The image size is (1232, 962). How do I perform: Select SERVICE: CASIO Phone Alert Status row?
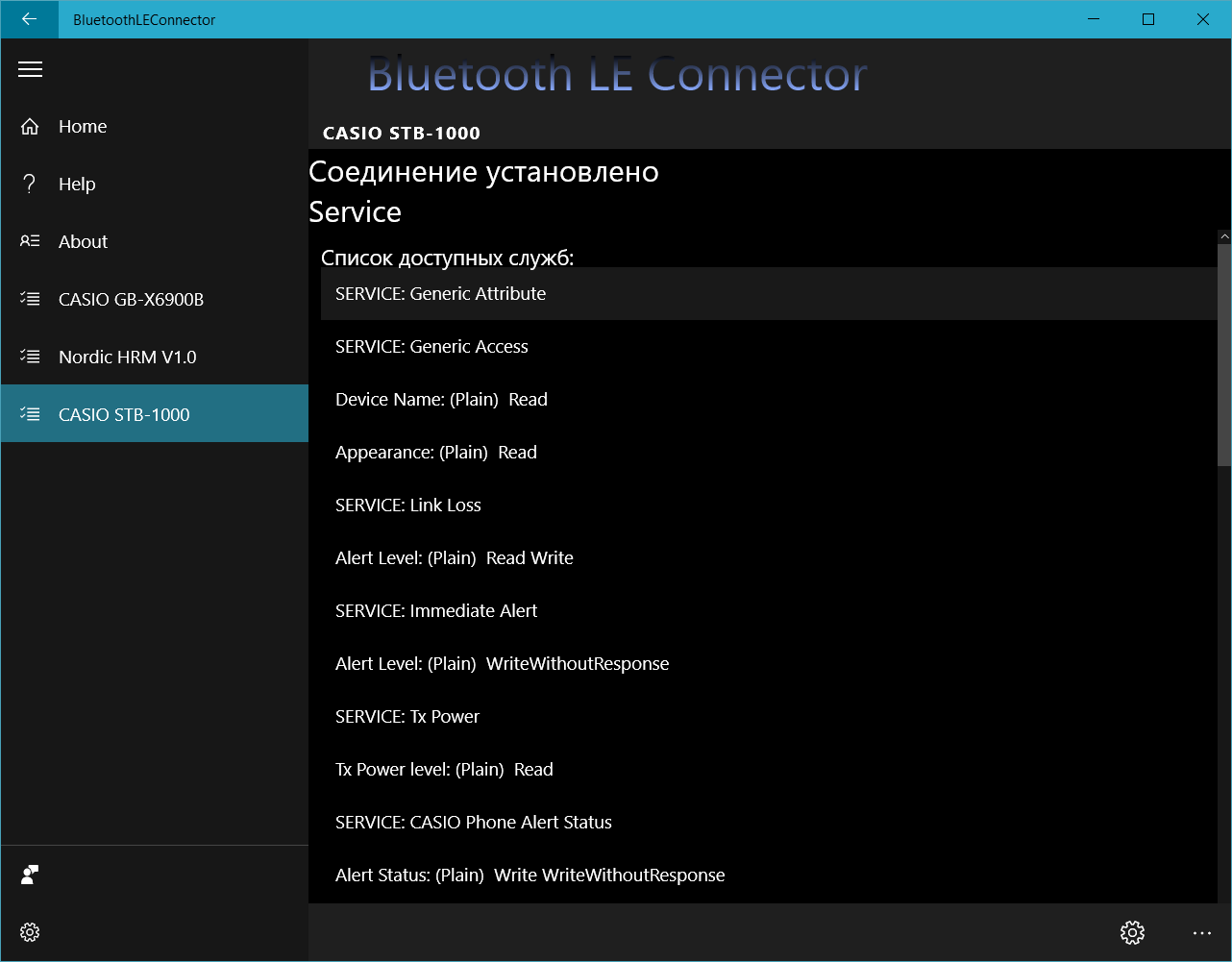(x=769, y=822)
